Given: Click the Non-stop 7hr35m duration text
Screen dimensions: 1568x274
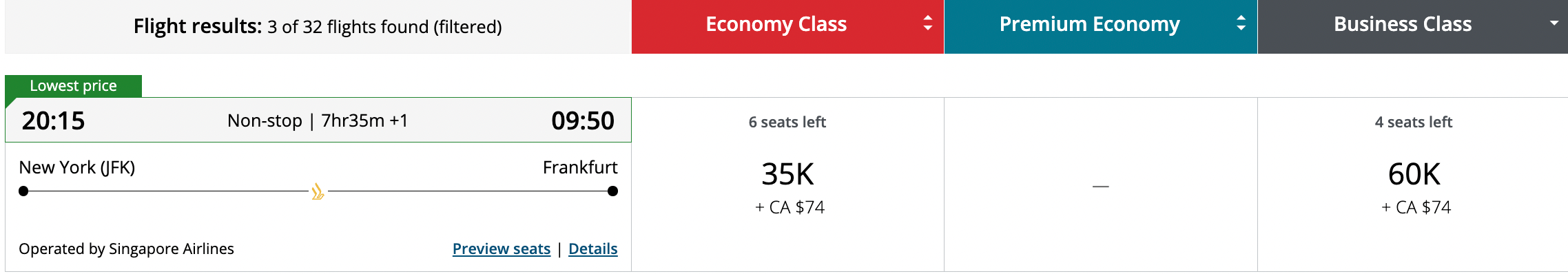Looking at the screenshot, I should pos(318,120).
